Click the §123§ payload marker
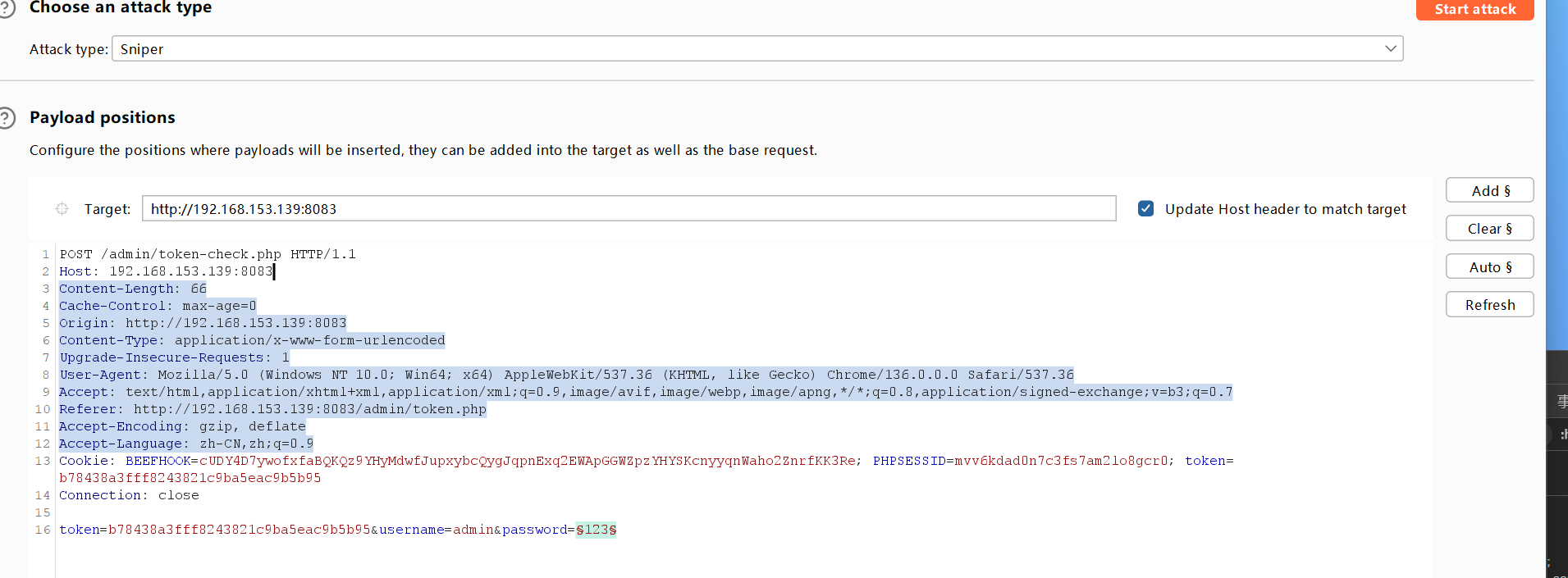This screenshot has height=578, width=1568. click(x=597, y=530)
